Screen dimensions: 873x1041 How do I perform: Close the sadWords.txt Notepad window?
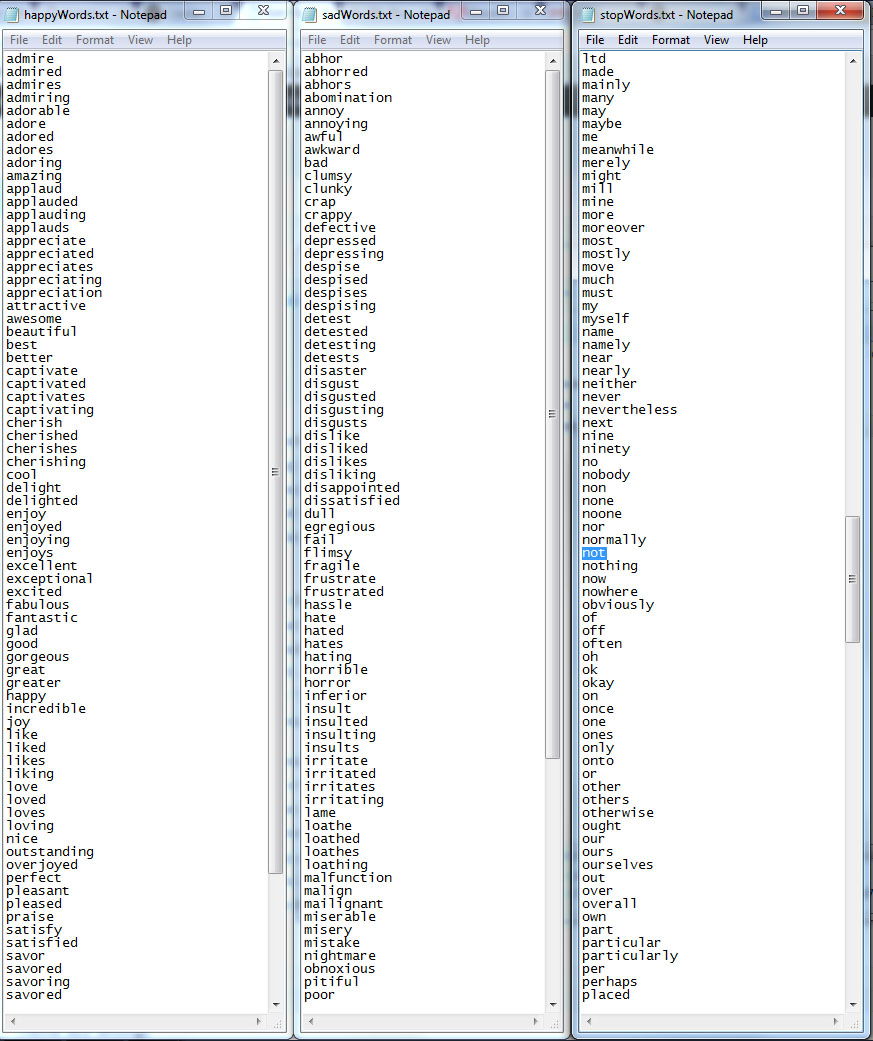[540, 11]
